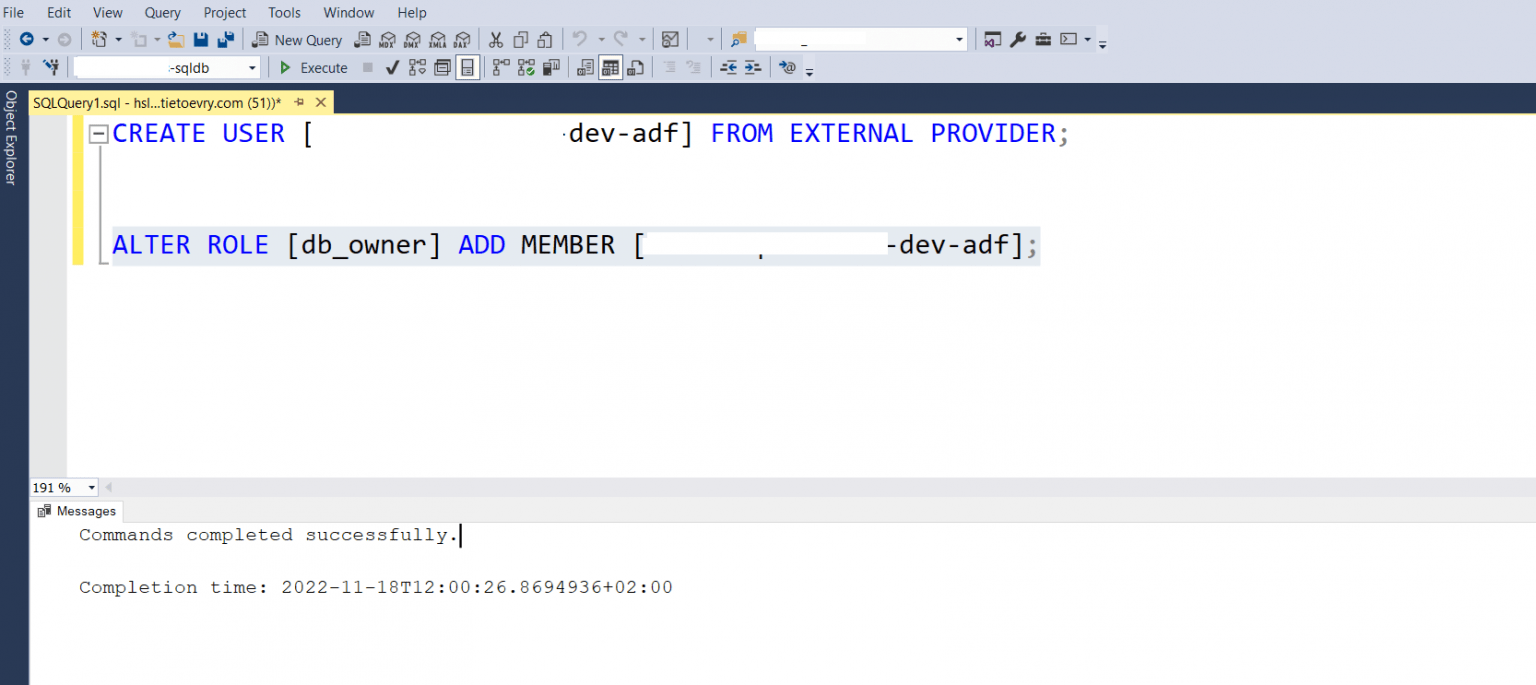Viewport: 1536px width, 685px height.
Task: Open the available databases dropdown showing -sqldb
Action: (x=252, y=67)
